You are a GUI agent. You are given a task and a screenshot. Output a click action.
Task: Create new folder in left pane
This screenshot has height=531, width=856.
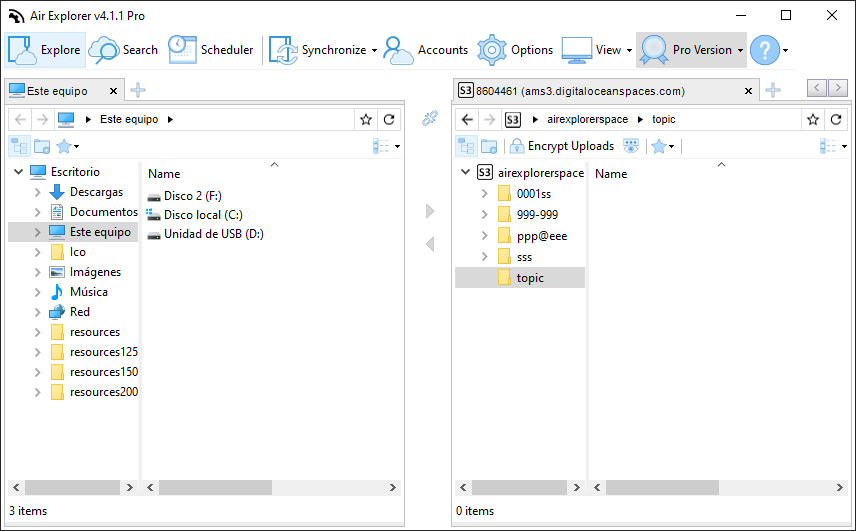[42, 146]
